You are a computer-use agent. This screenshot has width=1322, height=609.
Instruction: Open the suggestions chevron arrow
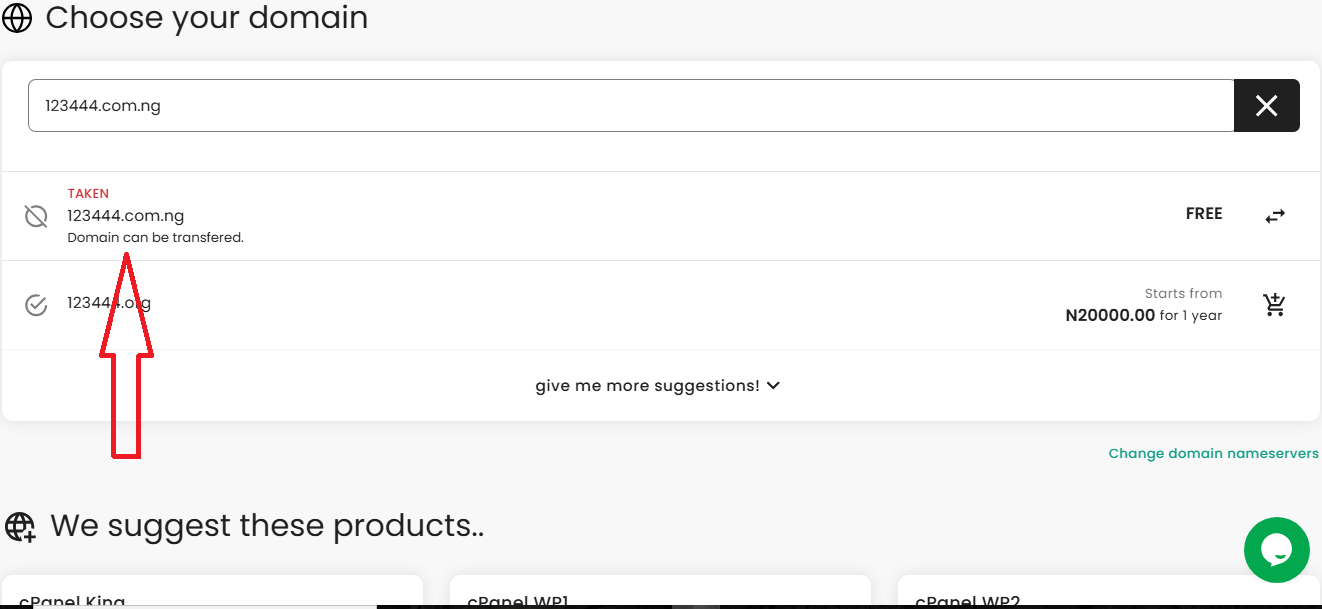coord(773,384)
